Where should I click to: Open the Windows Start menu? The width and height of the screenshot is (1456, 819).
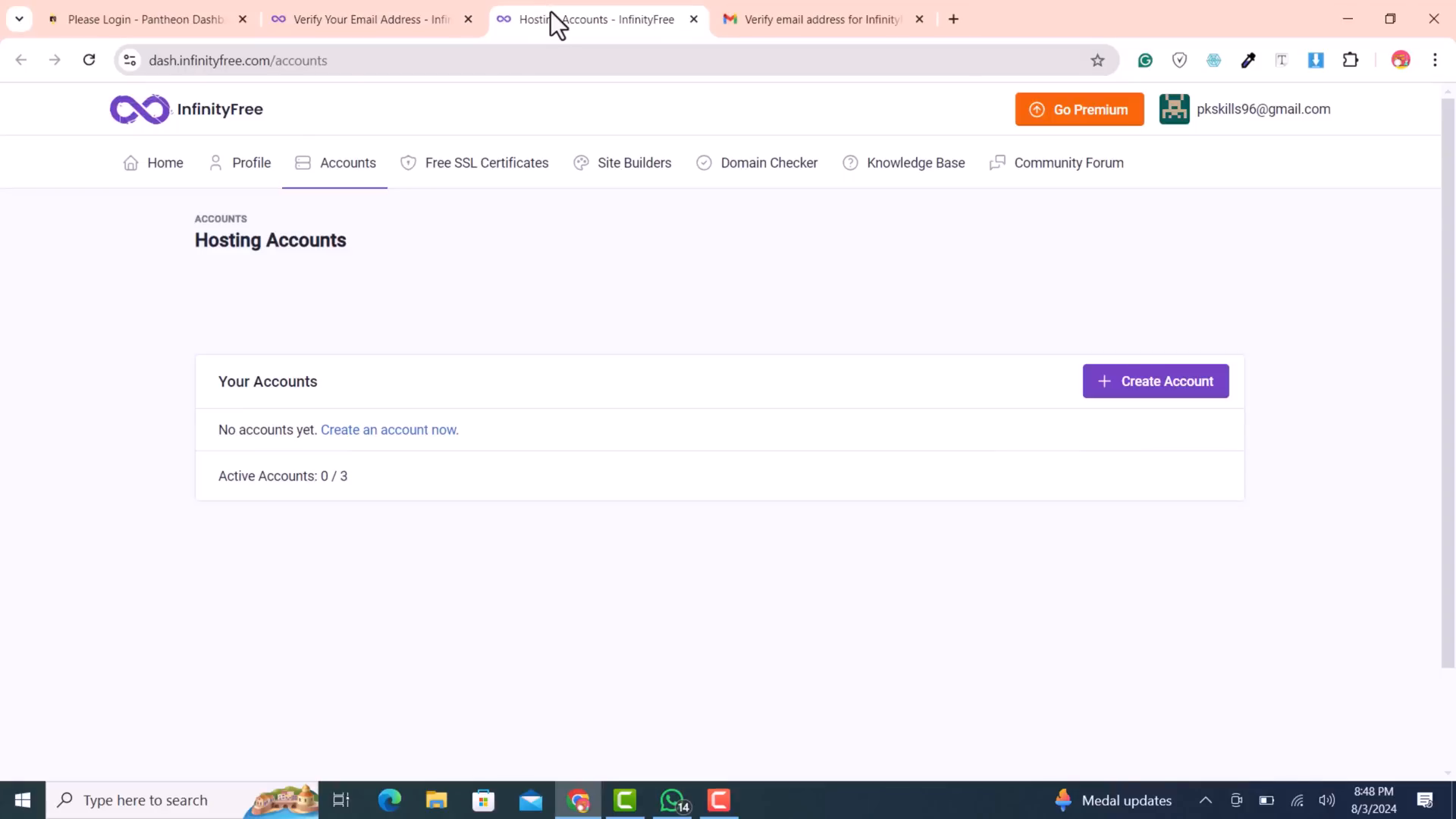(23, 800)
